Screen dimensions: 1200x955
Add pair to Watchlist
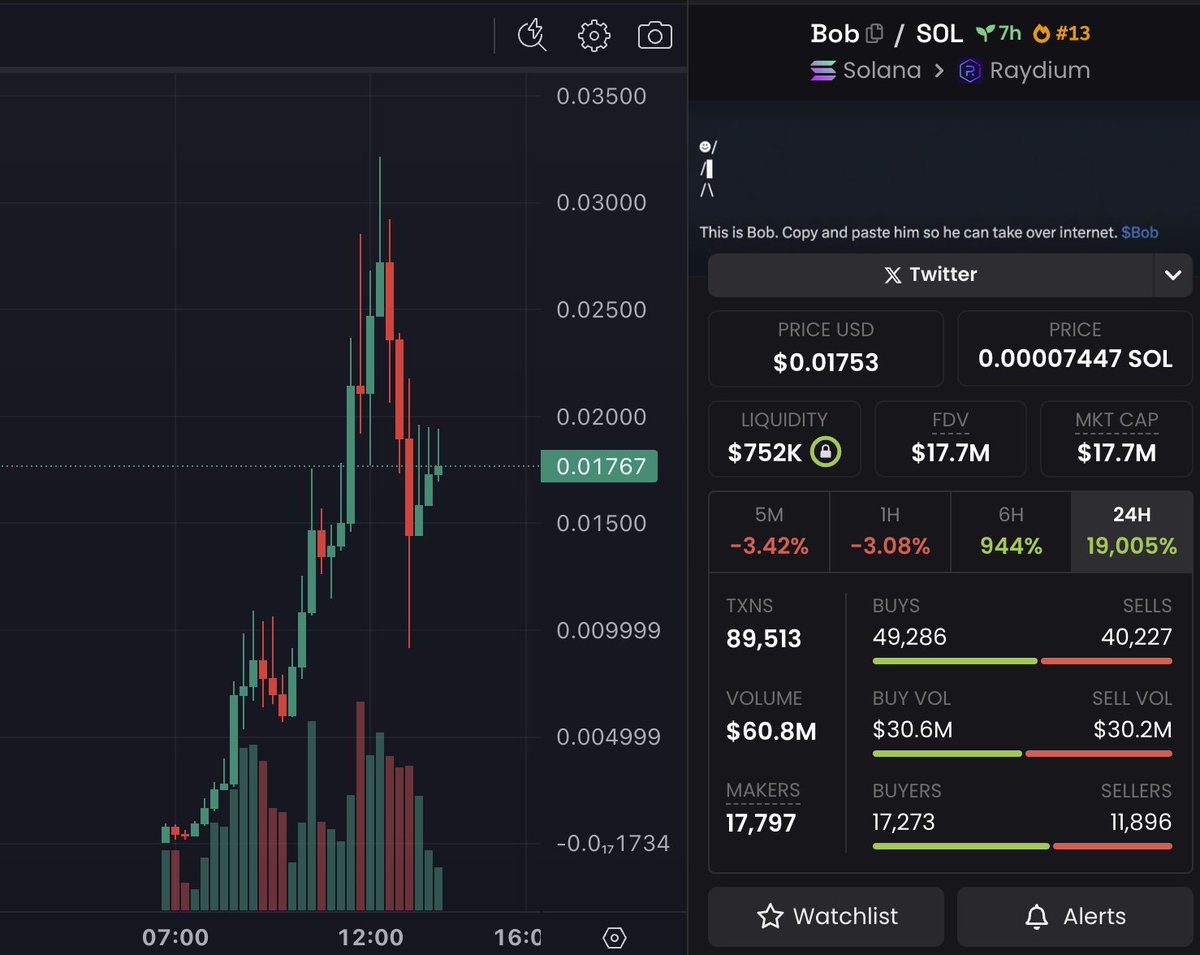826,916
